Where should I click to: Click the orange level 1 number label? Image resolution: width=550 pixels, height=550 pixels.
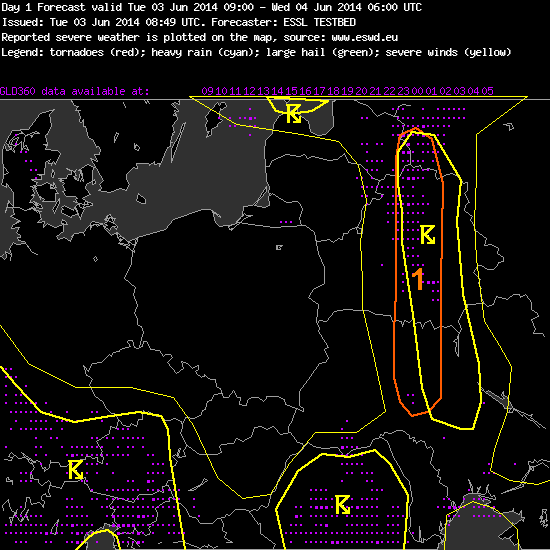coord(418,279)
